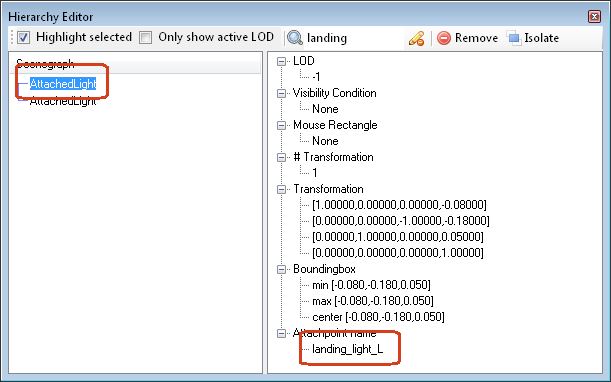Collapse the Attachpoint name node
Image resolution: width=611 pixels, height=382 pixels.
281,333
